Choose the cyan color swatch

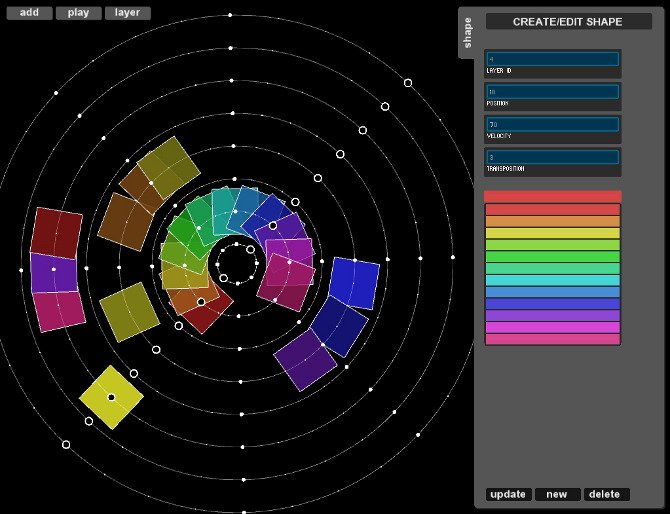click(553, 281)
